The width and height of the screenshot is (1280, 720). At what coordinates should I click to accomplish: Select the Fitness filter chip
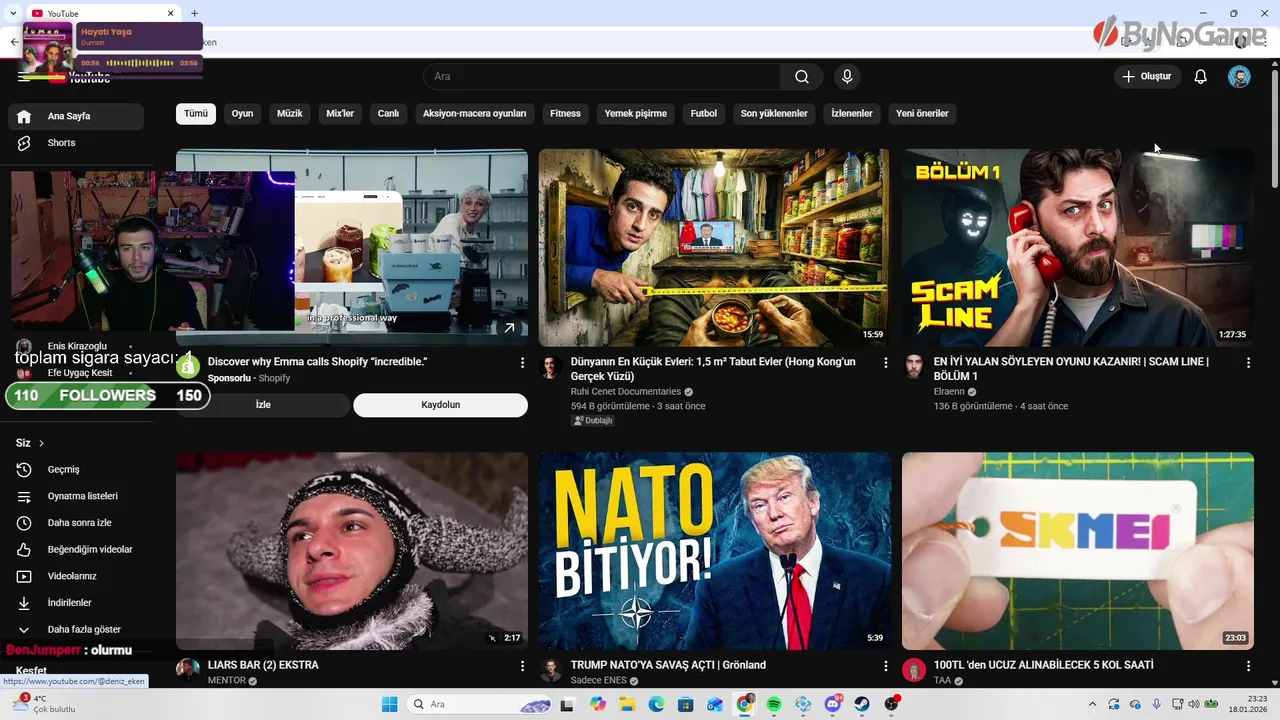point(565,113)
